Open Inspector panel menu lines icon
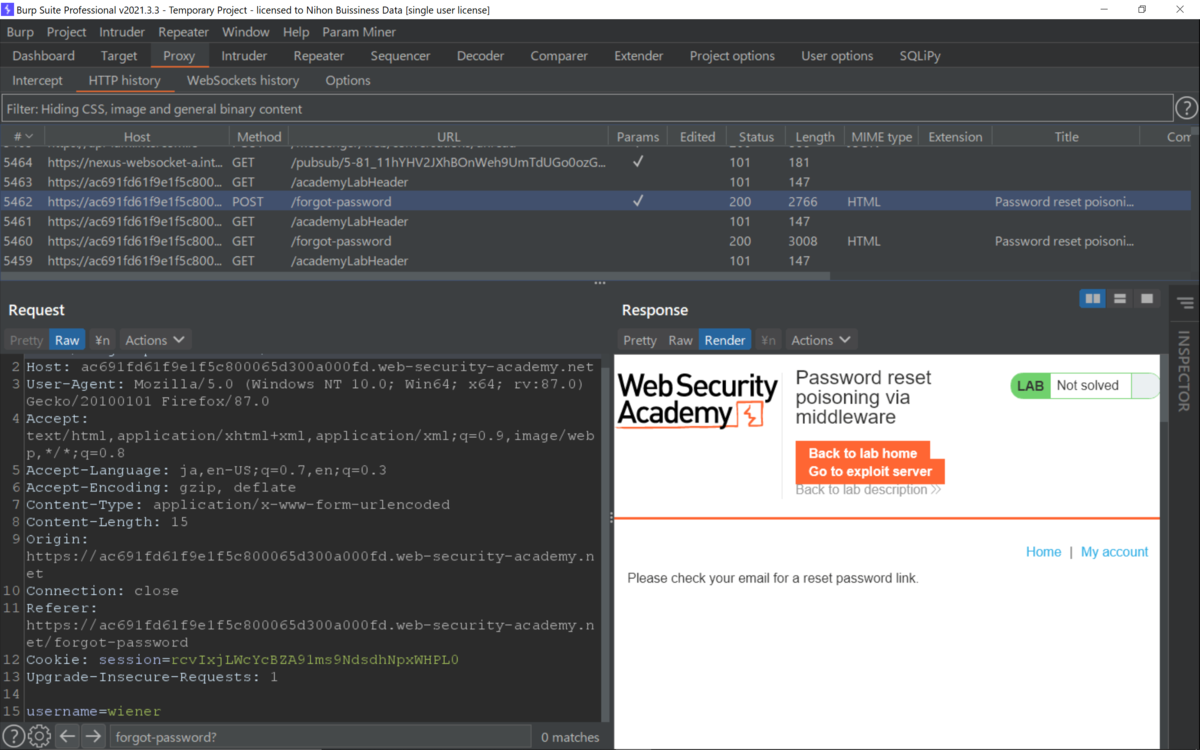This screenshot has width=1200, height=750. [1185, 304]
